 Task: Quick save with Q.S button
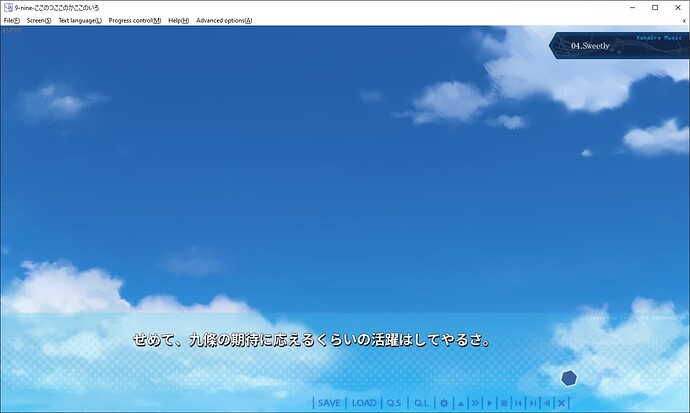(x=394, y=403)
